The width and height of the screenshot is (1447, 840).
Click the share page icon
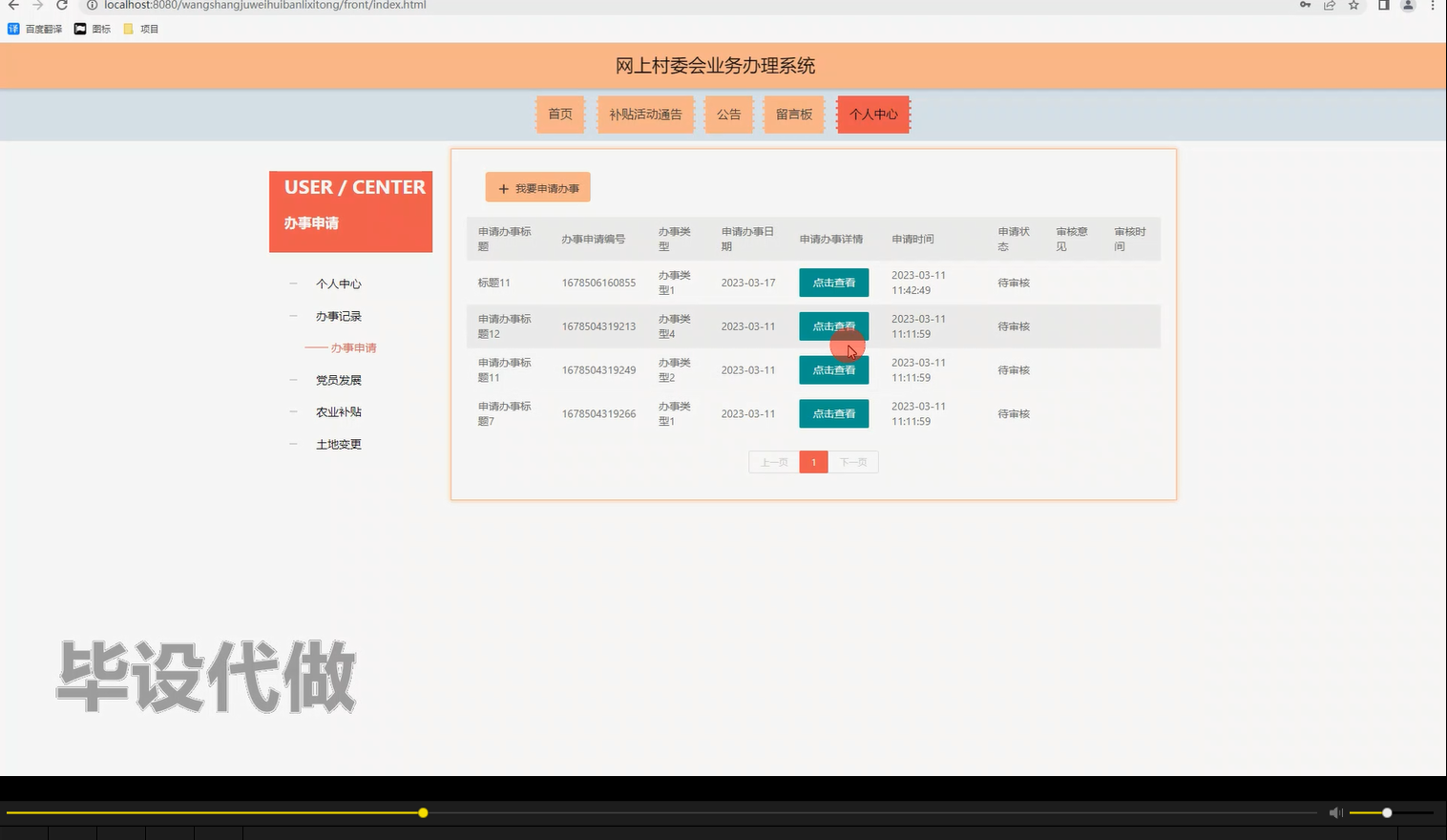tap(1330, 5)
